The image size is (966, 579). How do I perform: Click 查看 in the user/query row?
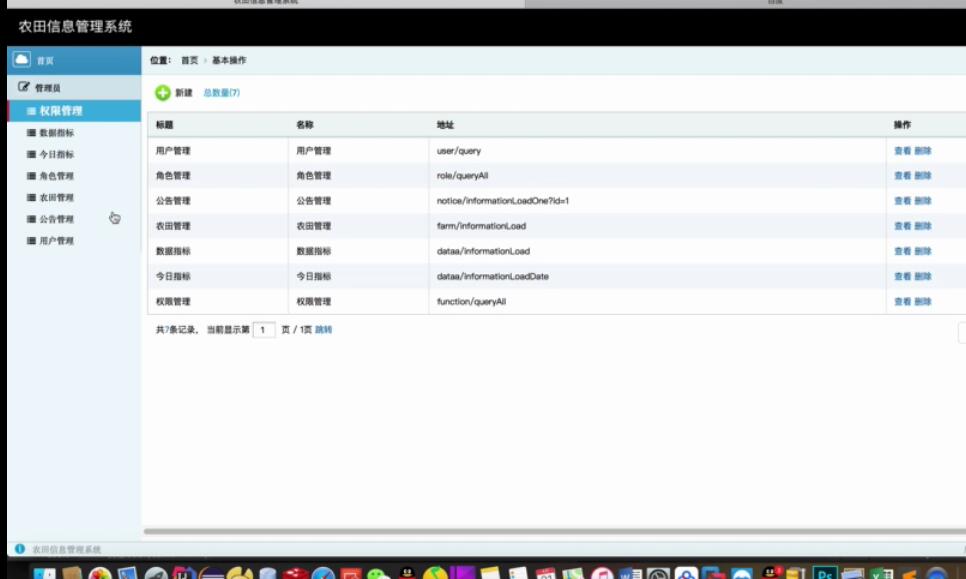pos(903,150)
